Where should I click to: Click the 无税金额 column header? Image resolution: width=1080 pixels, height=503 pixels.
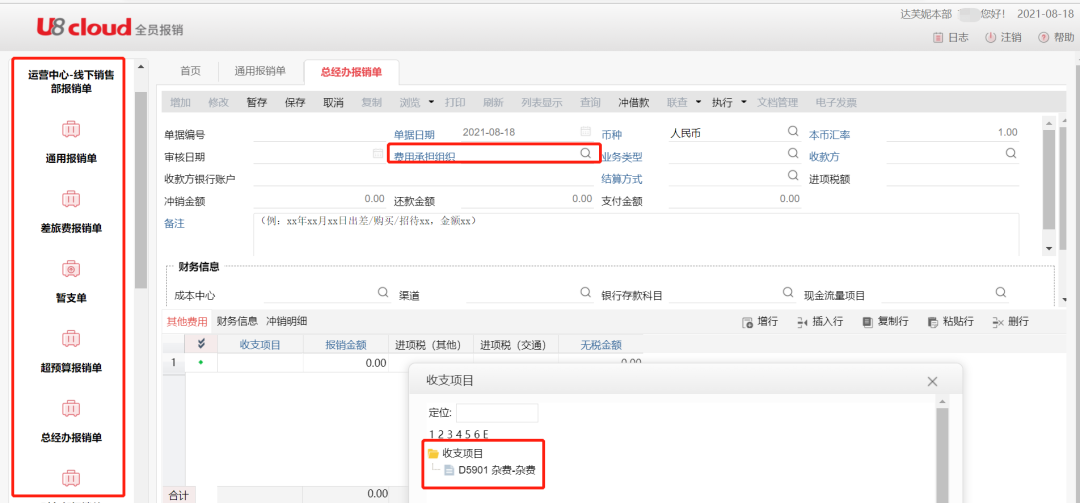point(601,345)
